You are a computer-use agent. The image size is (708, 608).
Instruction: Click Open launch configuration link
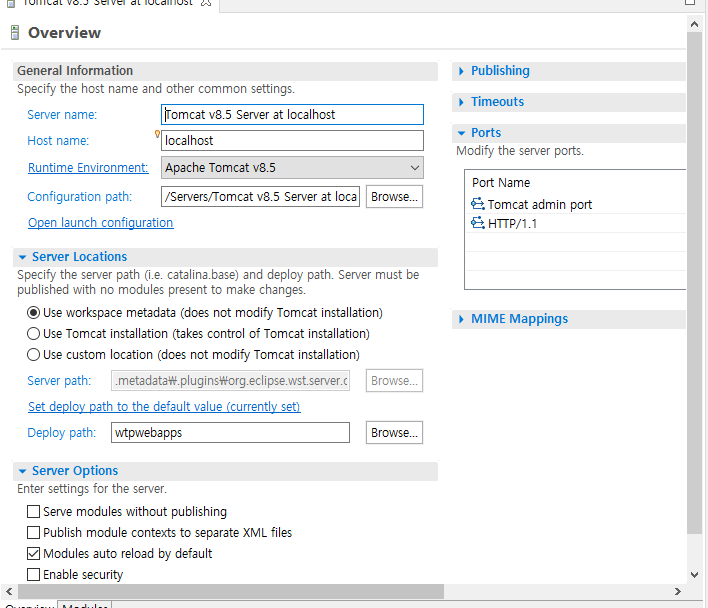pos(101,223)
